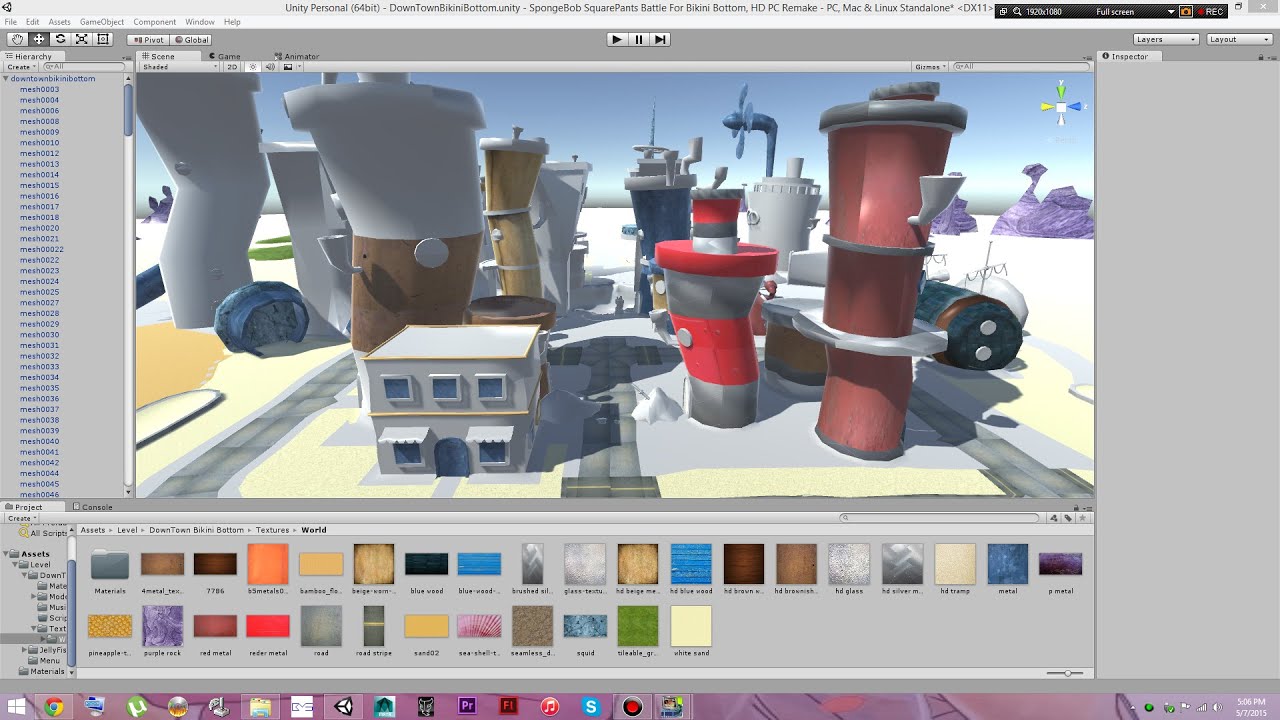Switch to the Game tab
The image size is (1280, 720).
click(224, 56)
